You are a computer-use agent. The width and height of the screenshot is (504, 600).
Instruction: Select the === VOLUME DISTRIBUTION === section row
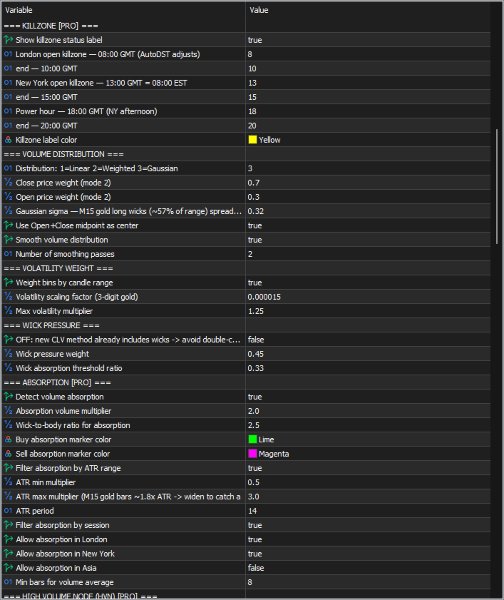246,154
